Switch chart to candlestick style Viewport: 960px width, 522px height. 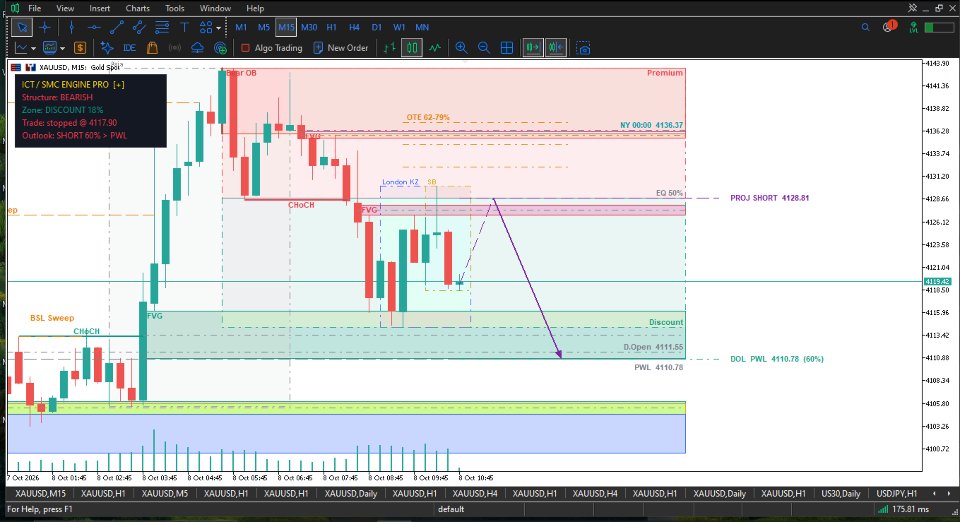click(412, 48)
